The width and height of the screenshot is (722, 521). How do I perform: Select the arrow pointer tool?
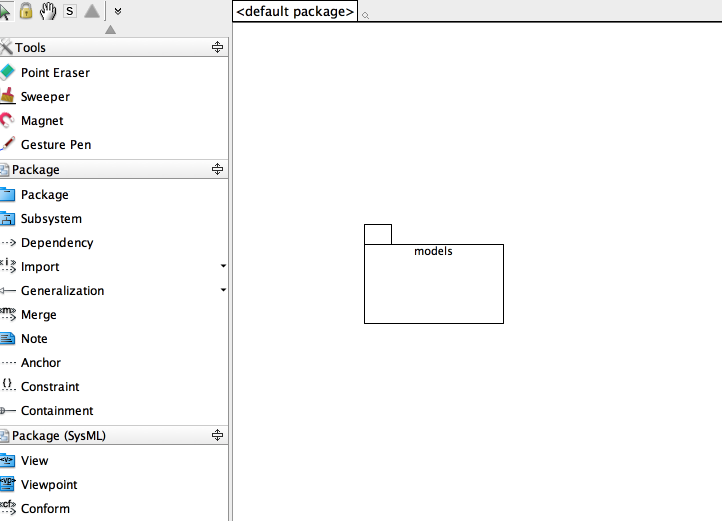click(x=5, y=11)
